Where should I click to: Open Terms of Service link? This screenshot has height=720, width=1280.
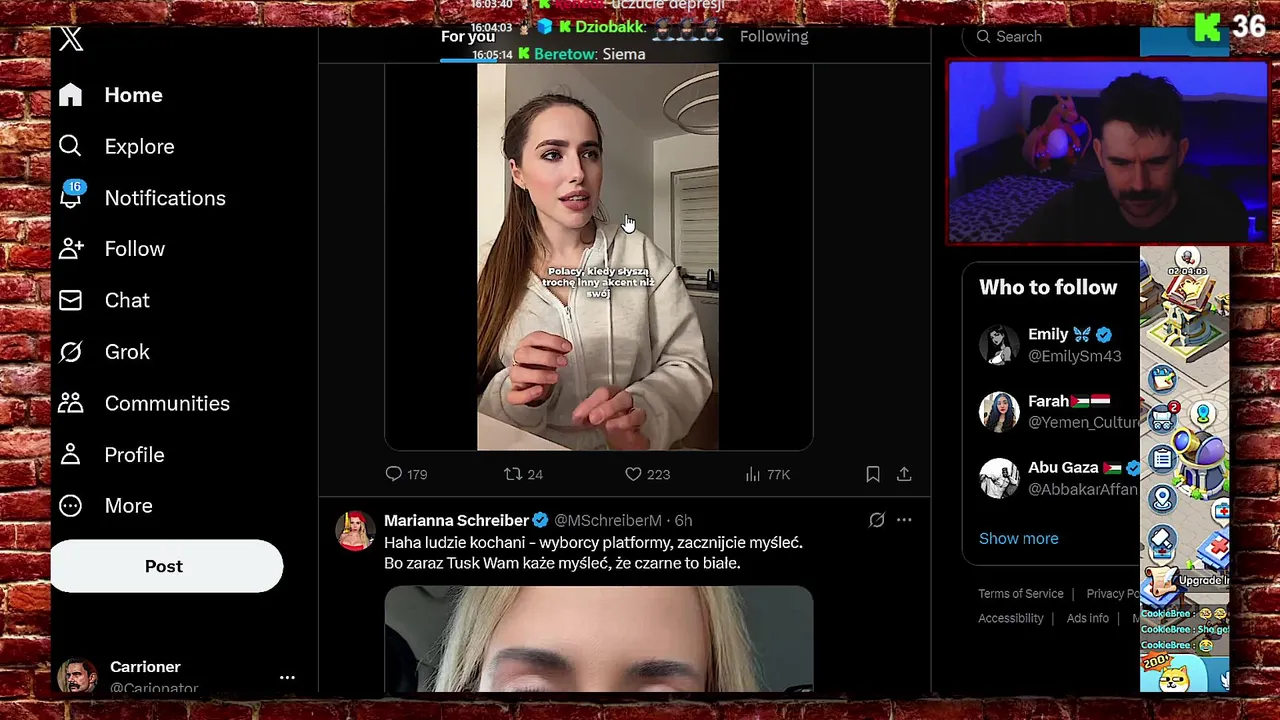[1020, 594]
